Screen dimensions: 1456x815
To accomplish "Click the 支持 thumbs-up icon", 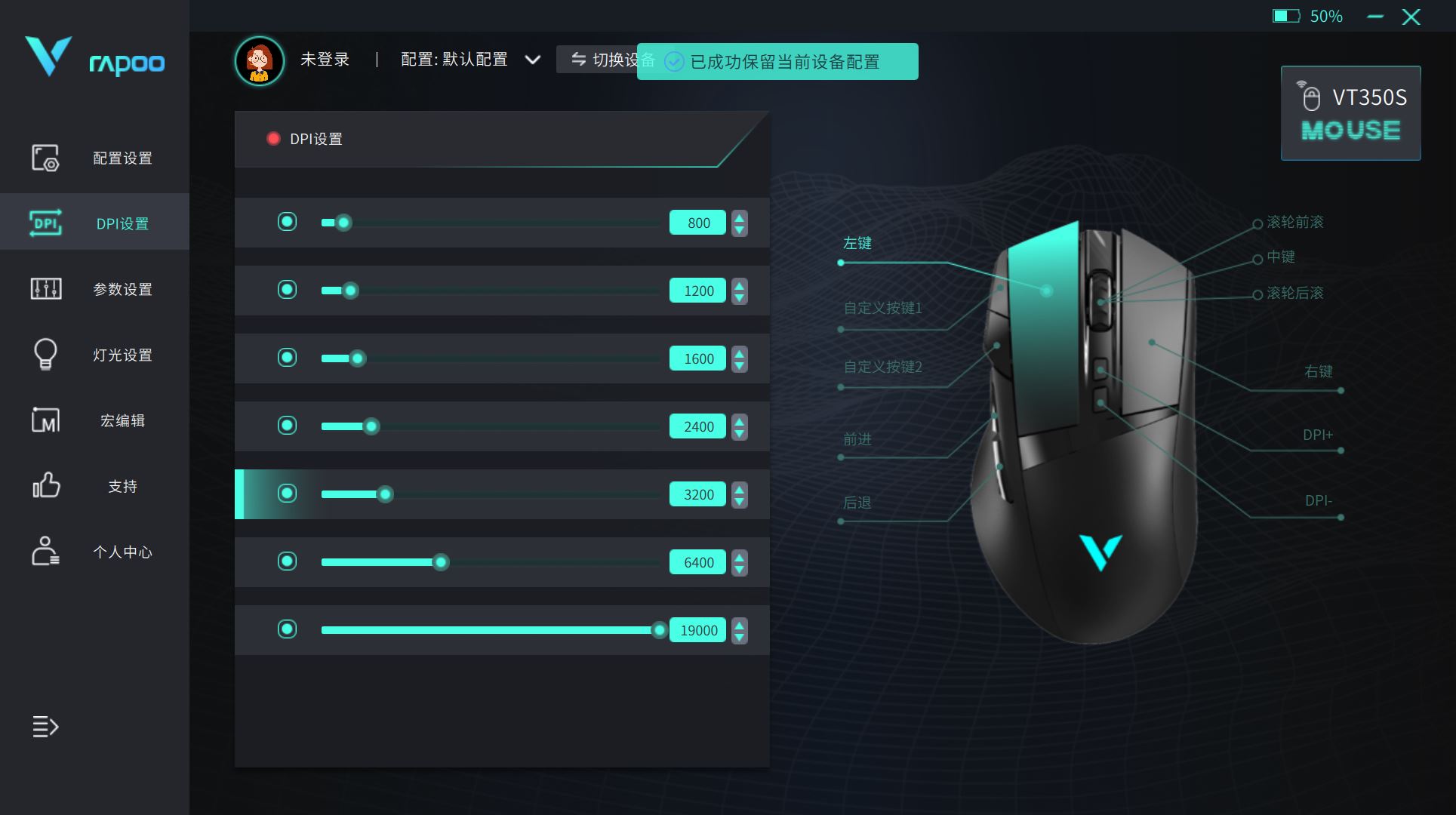I will [x=45, y=485].
